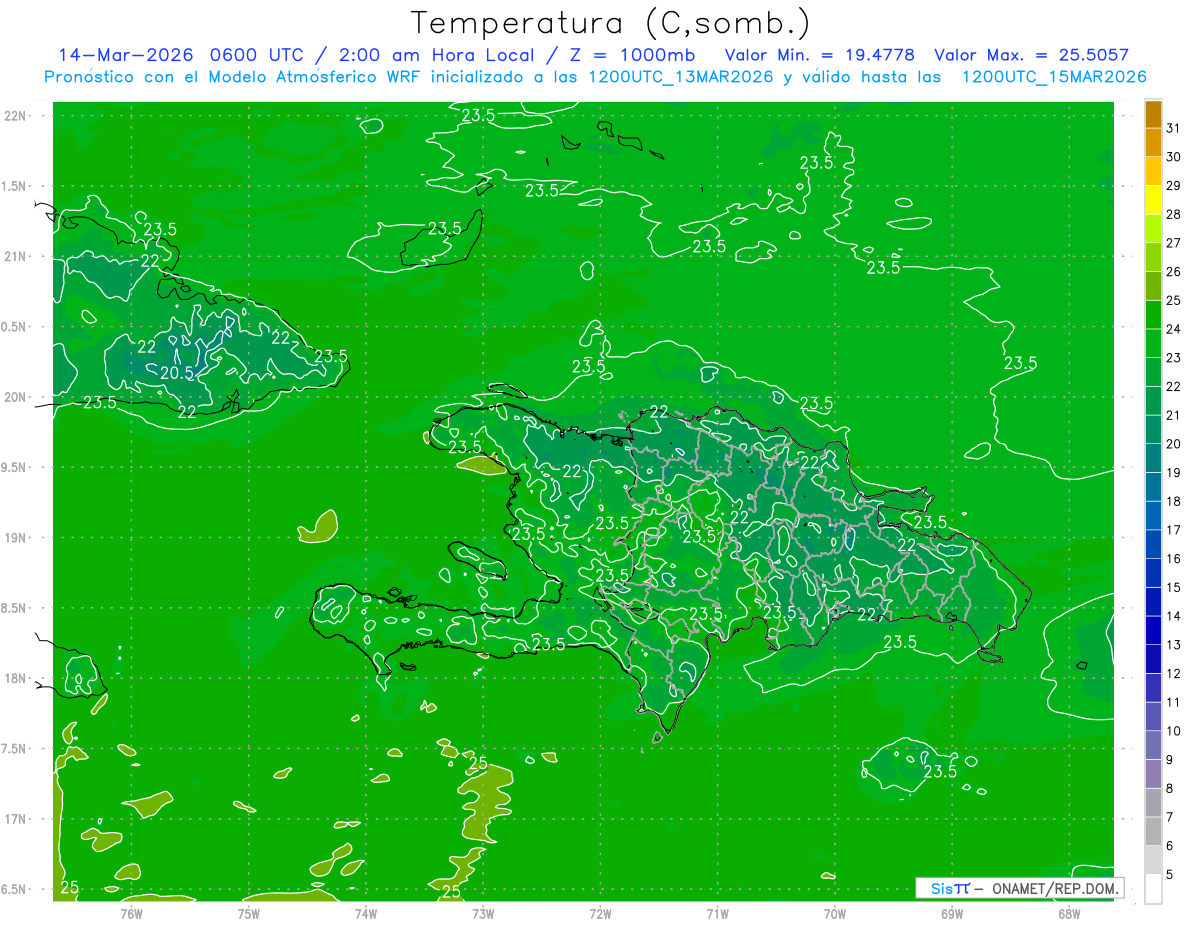This screenshot has height=927, width=1200.
Task: Click the '74W' longitude axis label
Action: [x=366, y=913]
